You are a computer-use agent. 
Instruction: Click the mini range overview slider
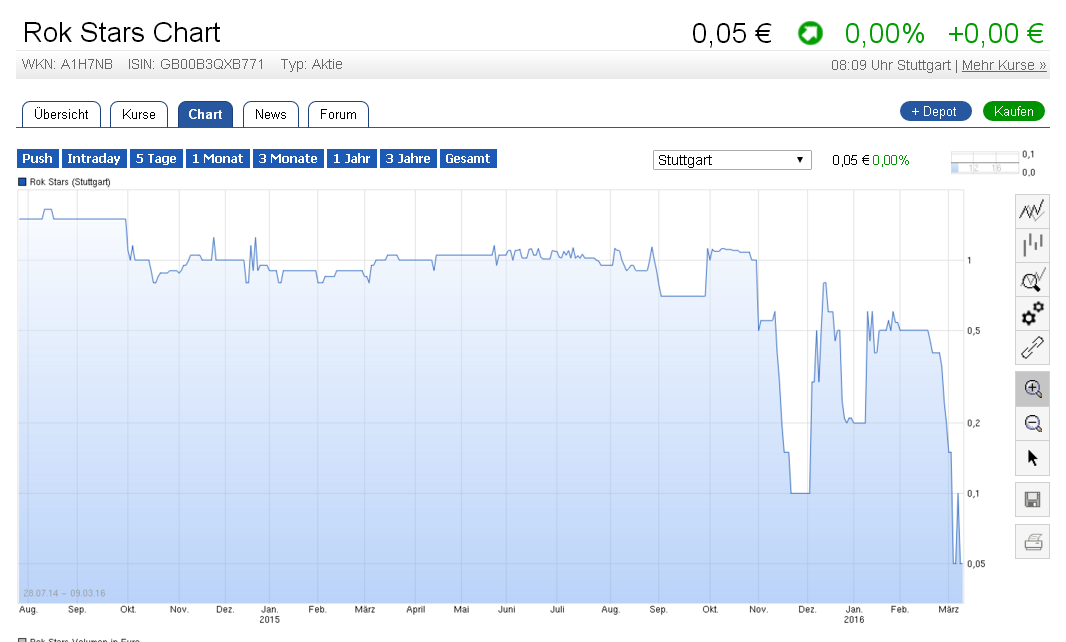tap(983, 164)
